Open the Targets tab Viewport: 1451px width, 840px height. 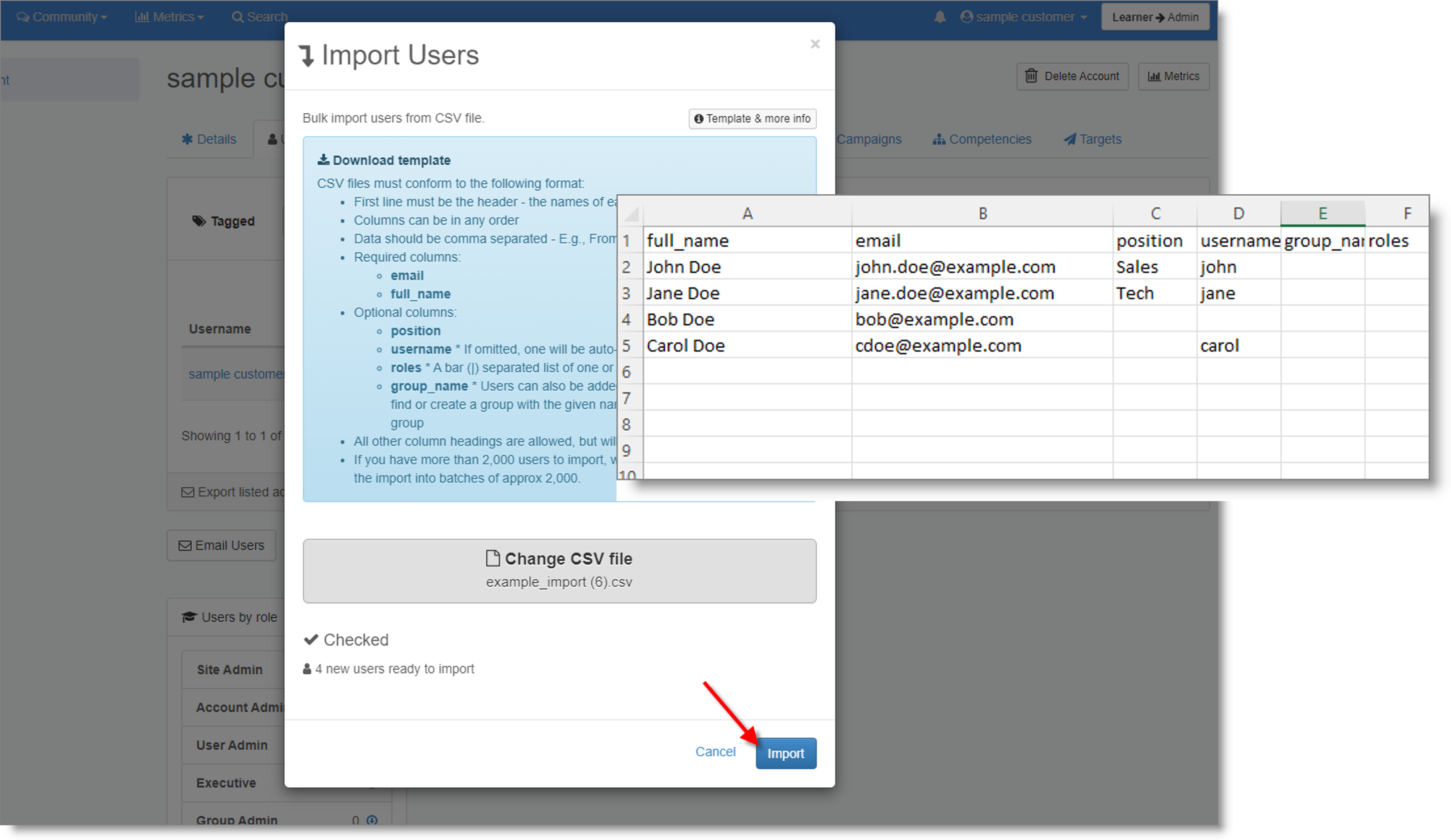[x=1092, y=139]
